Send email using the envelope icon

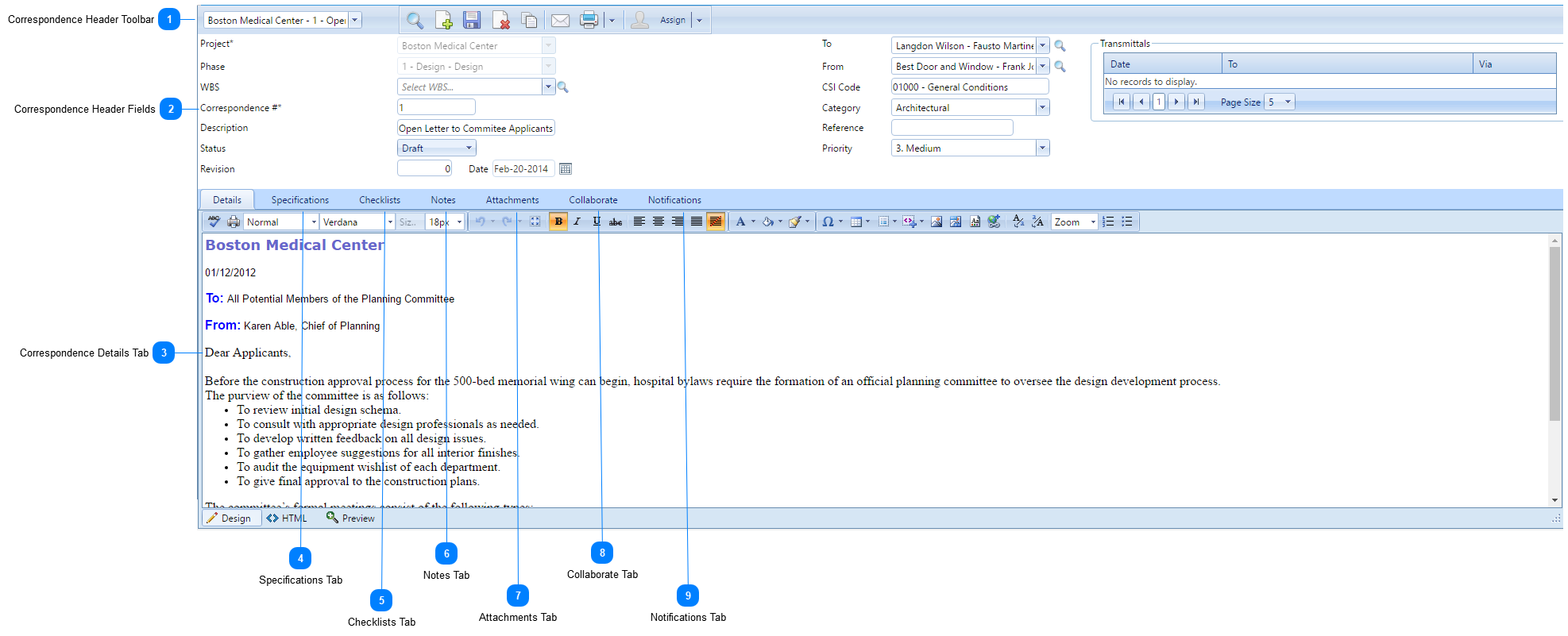[560, 21]
